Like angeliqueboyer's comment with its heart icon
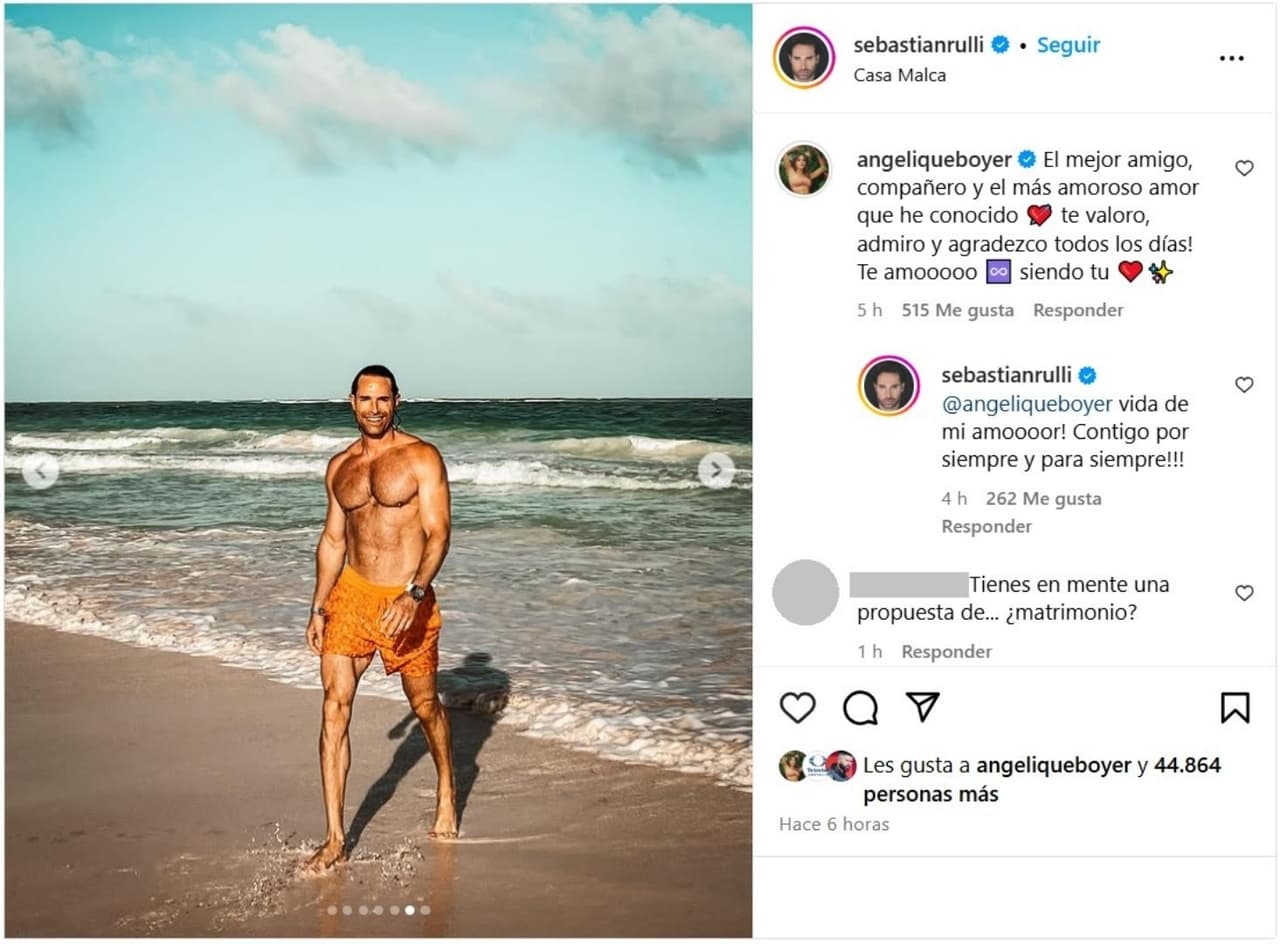 tap(1244, 168)
